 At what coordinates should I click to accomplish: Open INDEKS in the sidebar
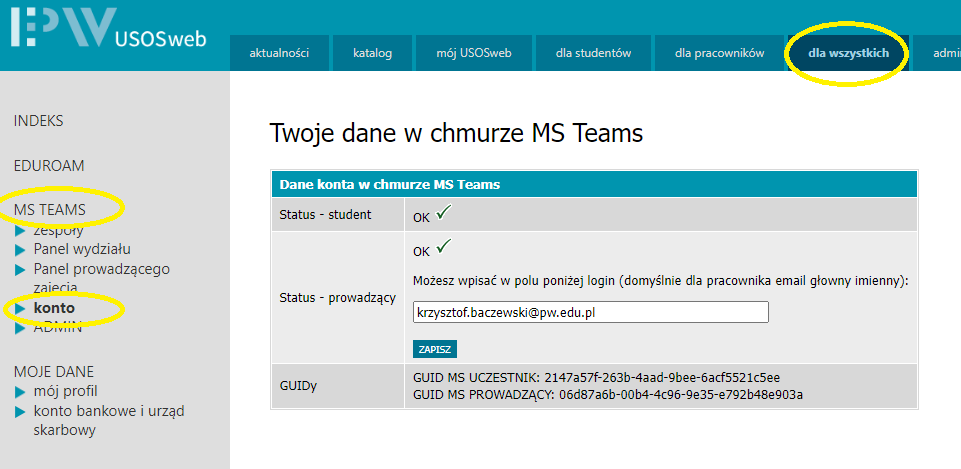click(39, 121)
